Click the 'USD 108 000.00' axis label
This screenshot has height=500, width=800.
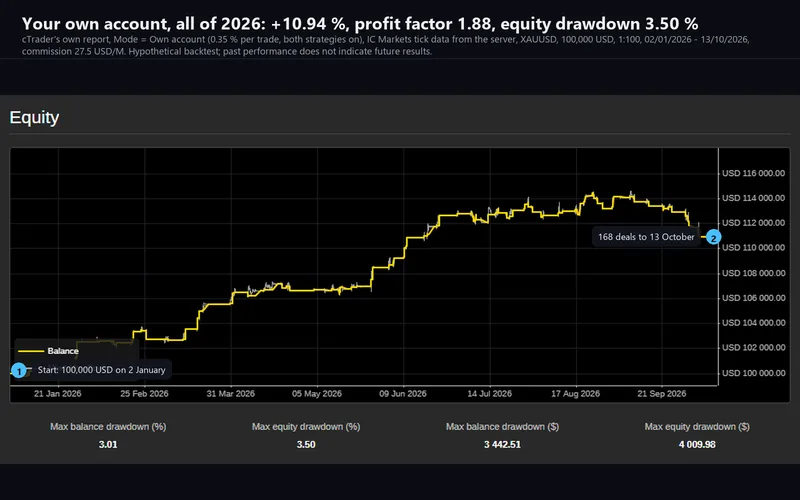click(x=754, y=273)
